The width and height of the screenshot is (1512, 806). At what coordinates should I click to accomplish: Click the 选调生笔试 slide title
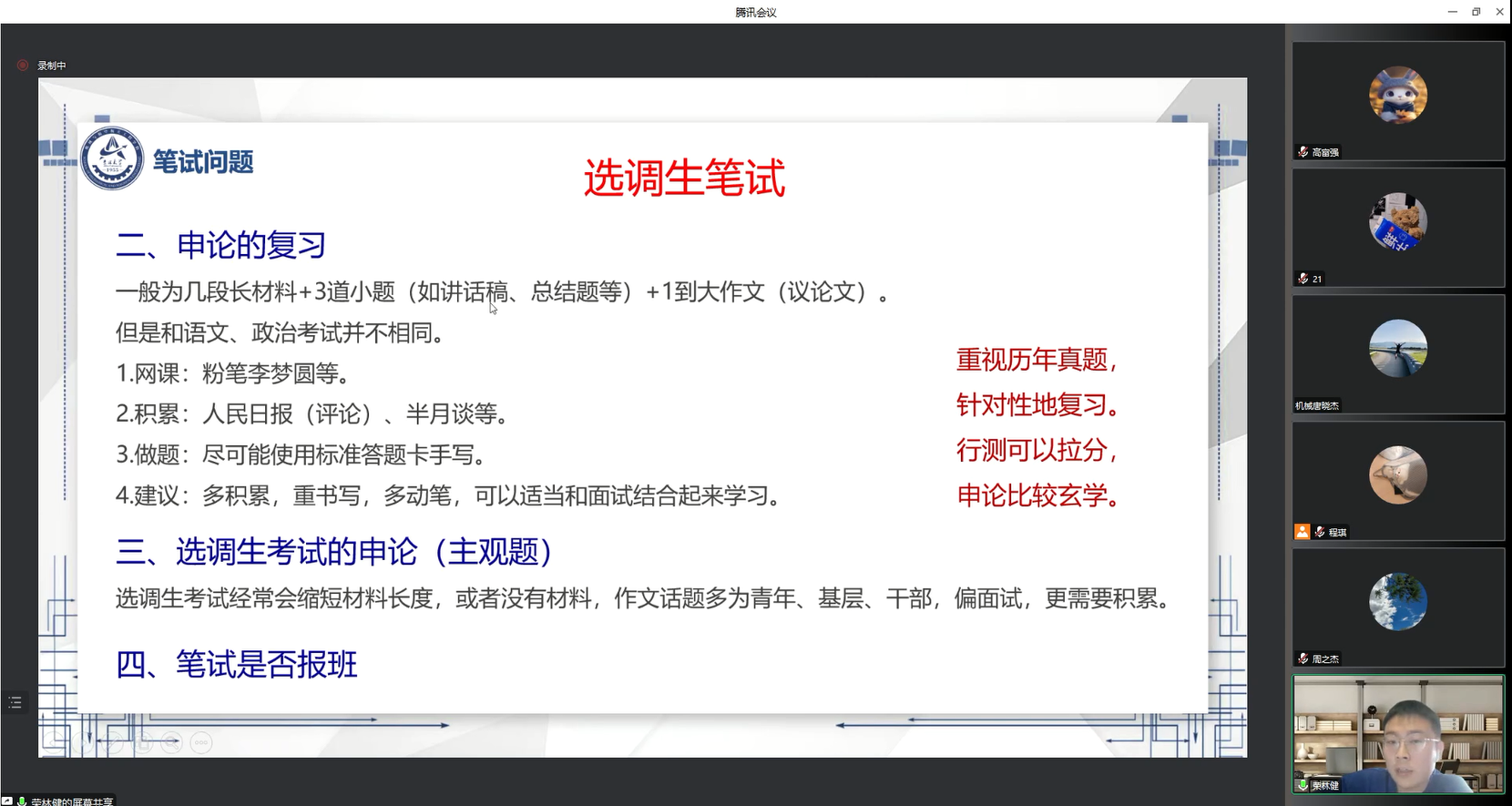[684, 178]
